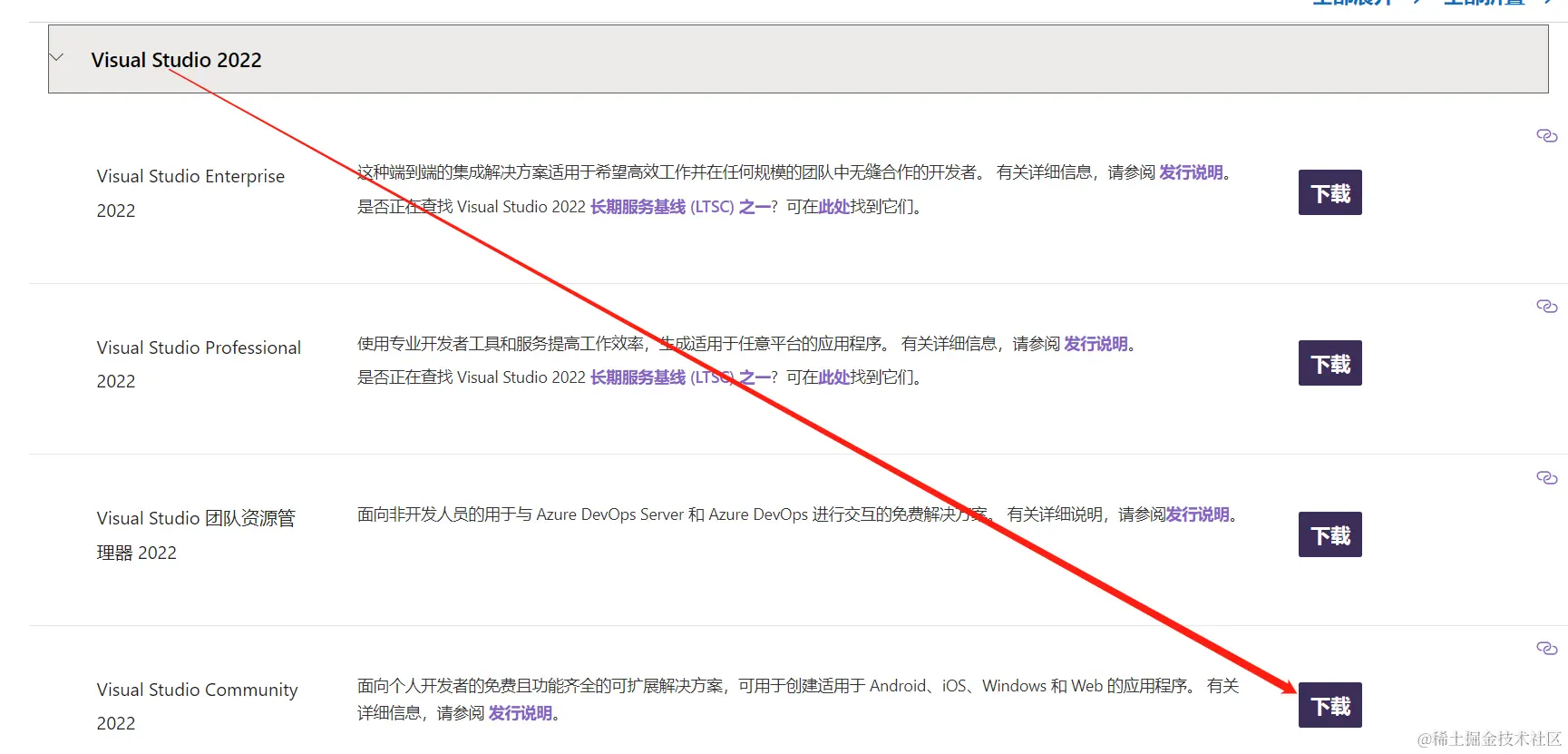Open 发行说明 link in Enterprise description

[x=1191, y=172]
